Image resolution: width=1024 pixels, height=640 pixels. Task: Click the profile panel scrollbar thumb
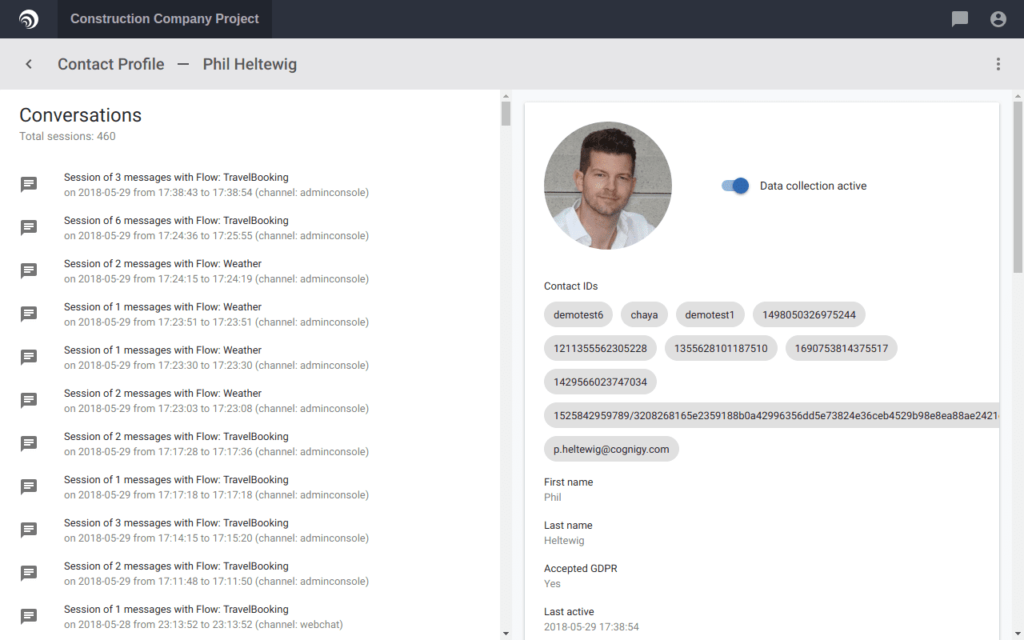pyautogui.click(x=1018, y=186)
